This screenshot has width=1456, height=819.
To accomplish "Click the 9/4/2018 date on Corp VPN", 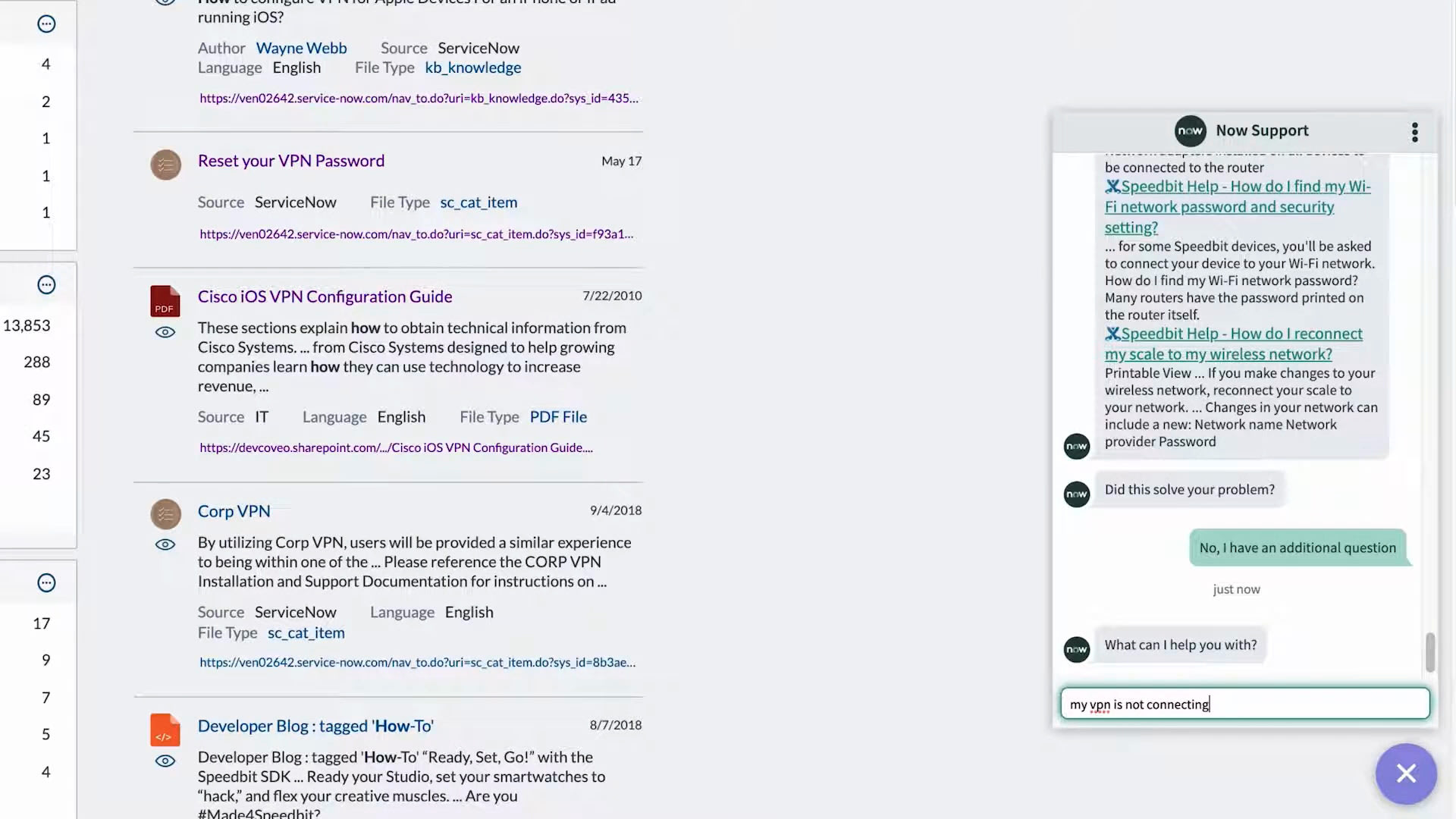I will coord(616,510).
